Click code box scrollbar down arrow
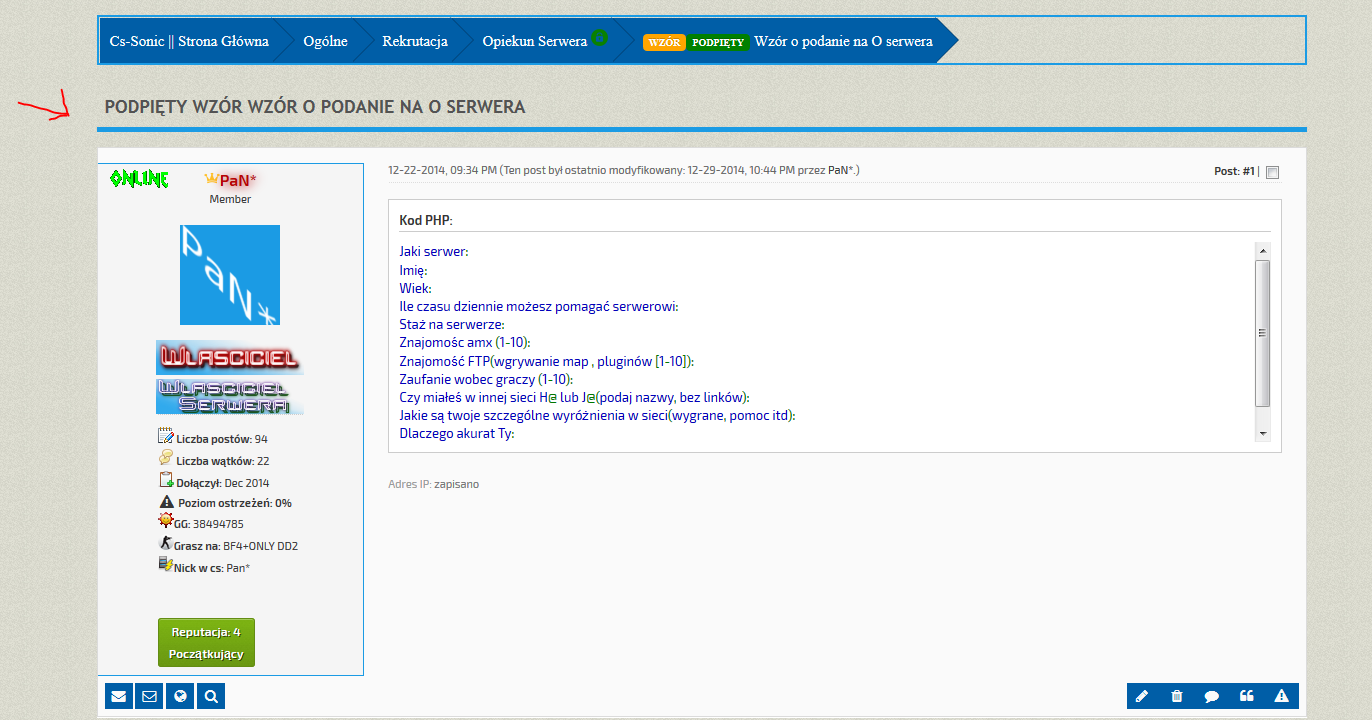The width and height of the screenshot is (1372, 720). (1262, 433)
